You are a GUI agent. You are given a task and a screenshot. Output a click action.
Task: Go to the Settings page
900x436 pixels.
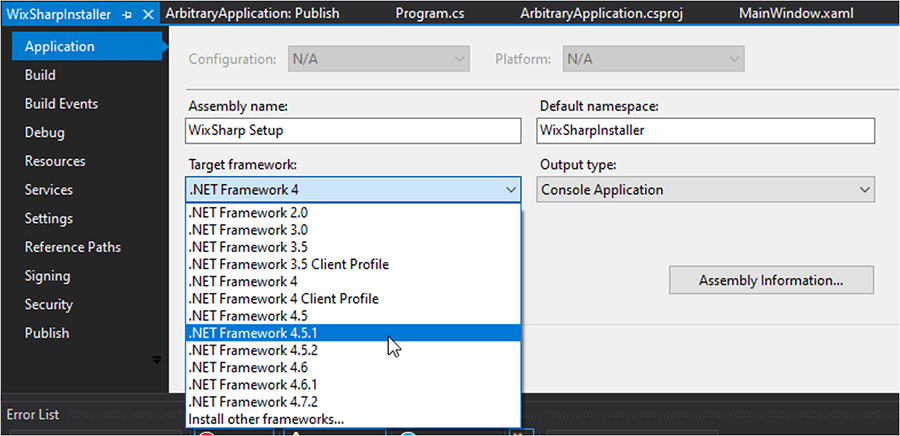tap(48, 219)
